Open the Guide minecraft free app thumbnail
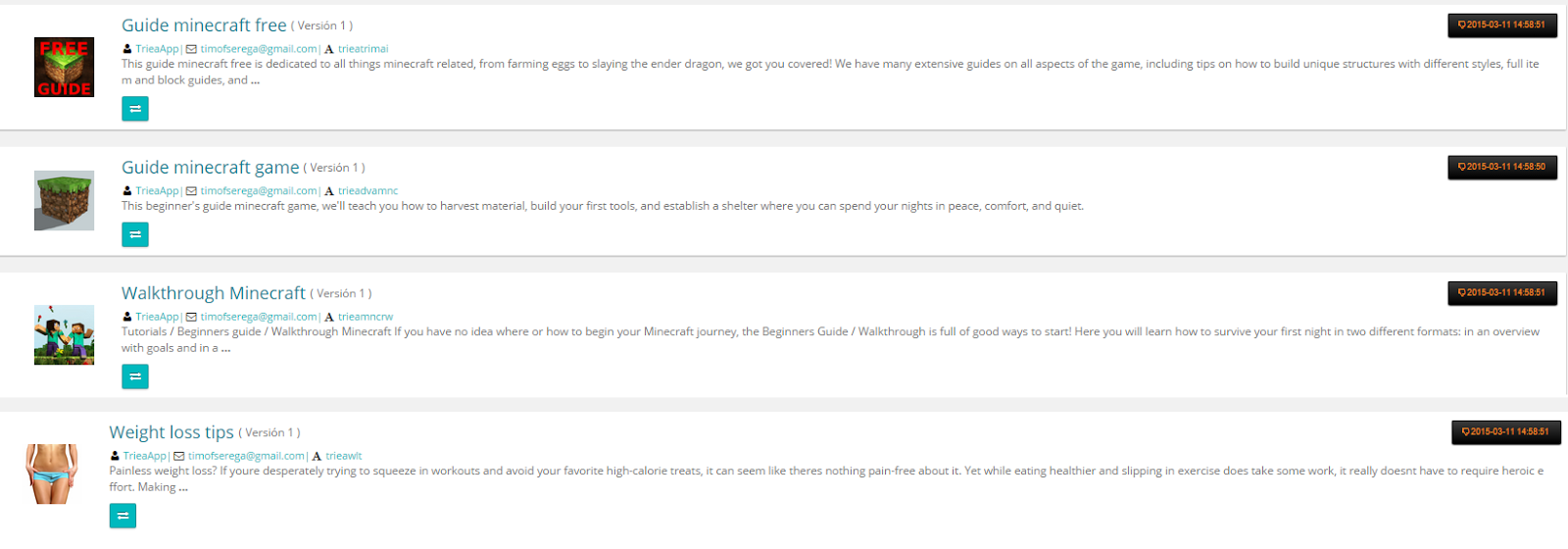Screen dimensions: 1568x549 click(64, 68)
